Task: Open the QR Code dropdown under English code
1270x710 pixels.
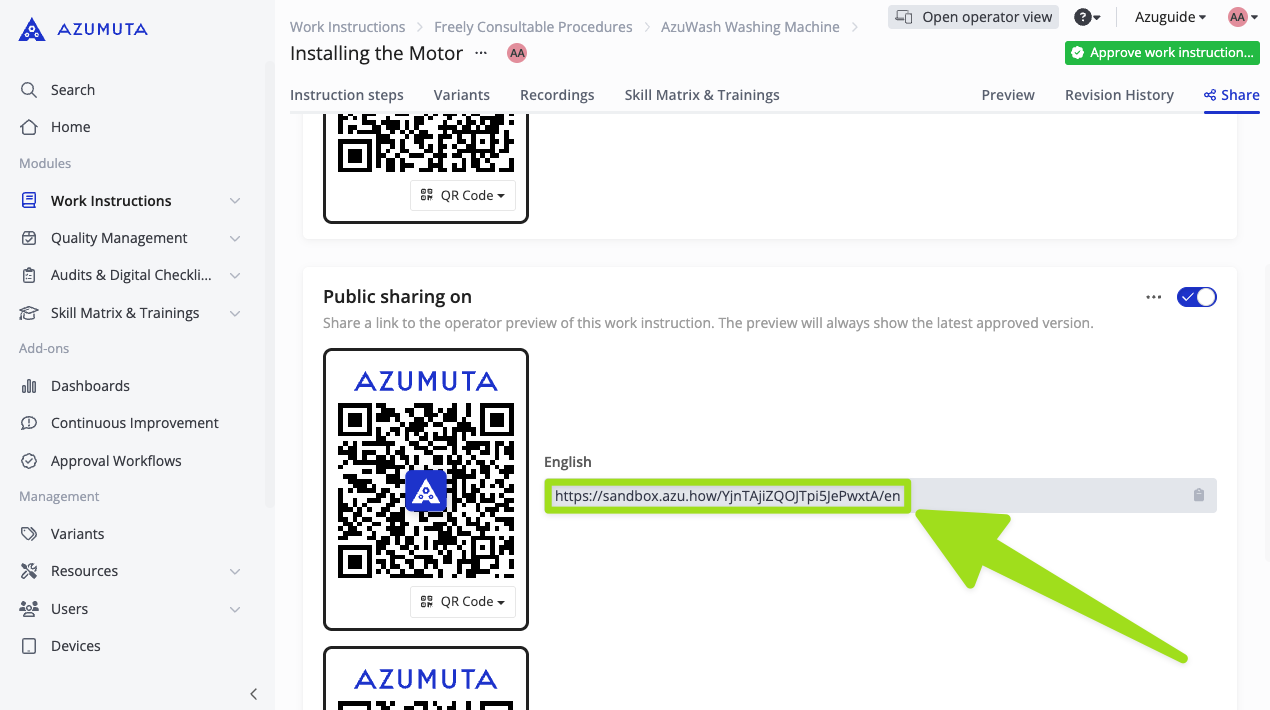Action: click(x=462, y=601)
